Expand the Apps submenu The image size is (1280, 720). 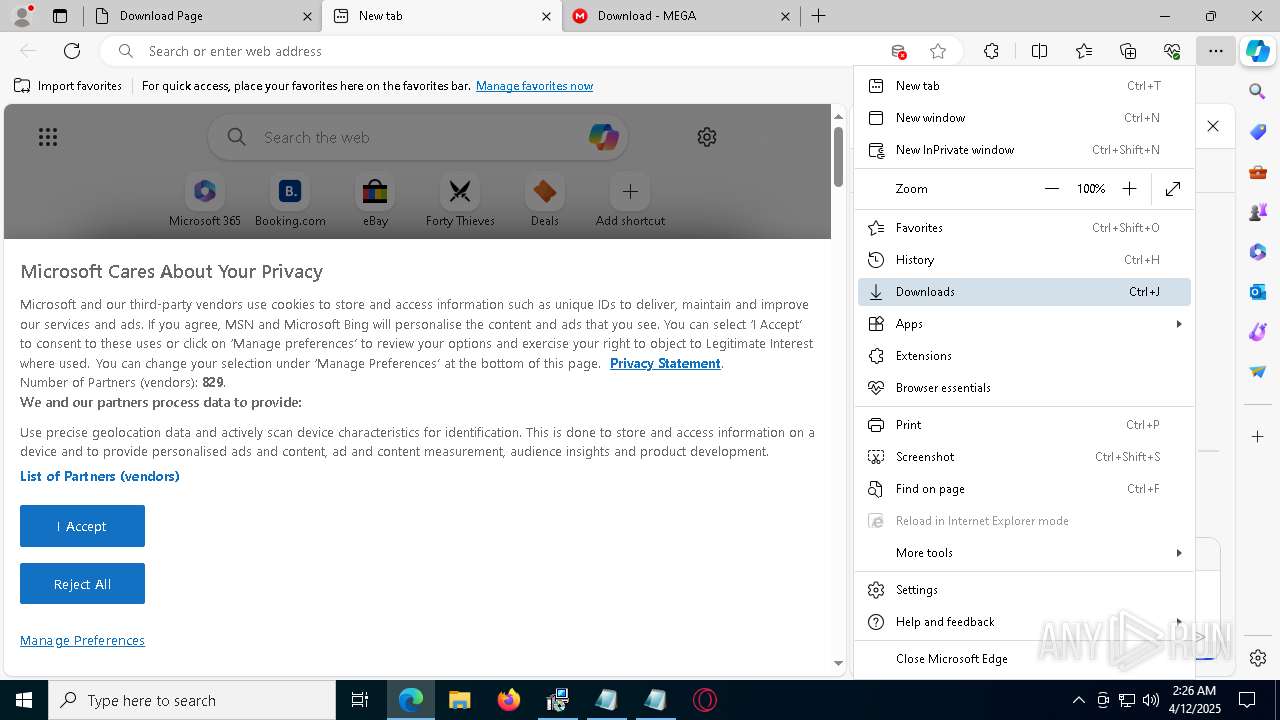click(x=1024, y=324)
